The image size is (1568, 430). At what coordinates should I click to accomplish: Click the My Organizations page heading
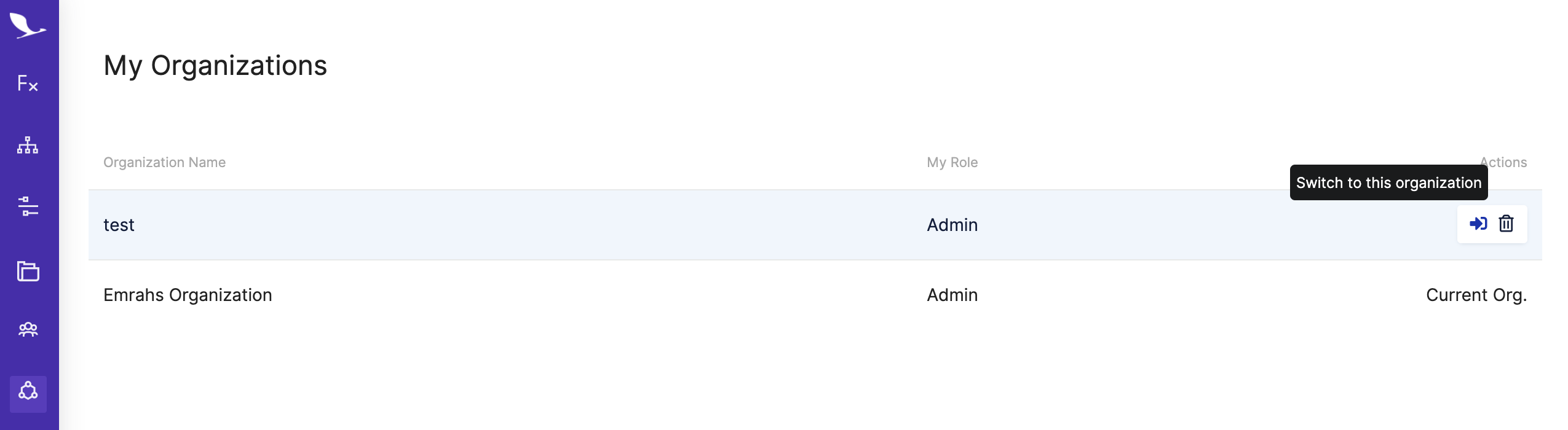(x=215, y=66)
